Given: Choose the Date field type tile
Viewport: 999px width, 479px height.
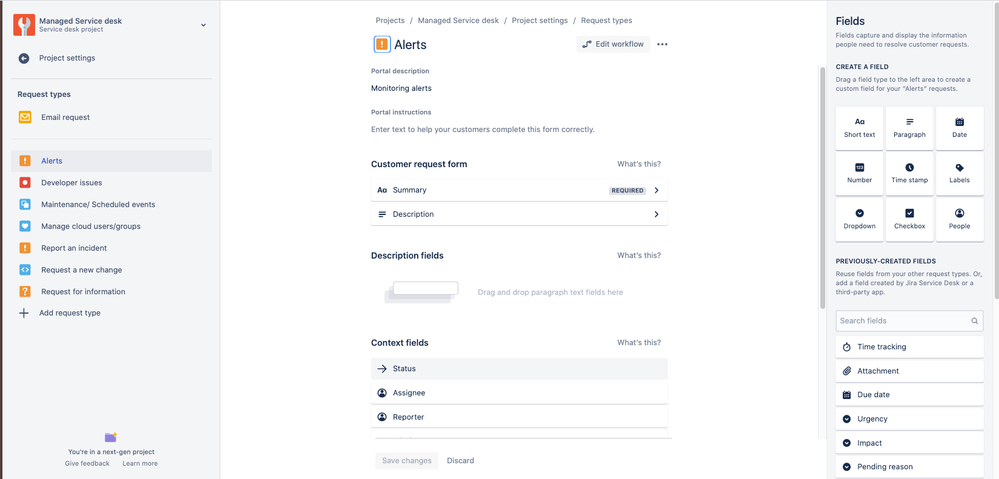Looking at the screenshot, I should click(959, 128).
